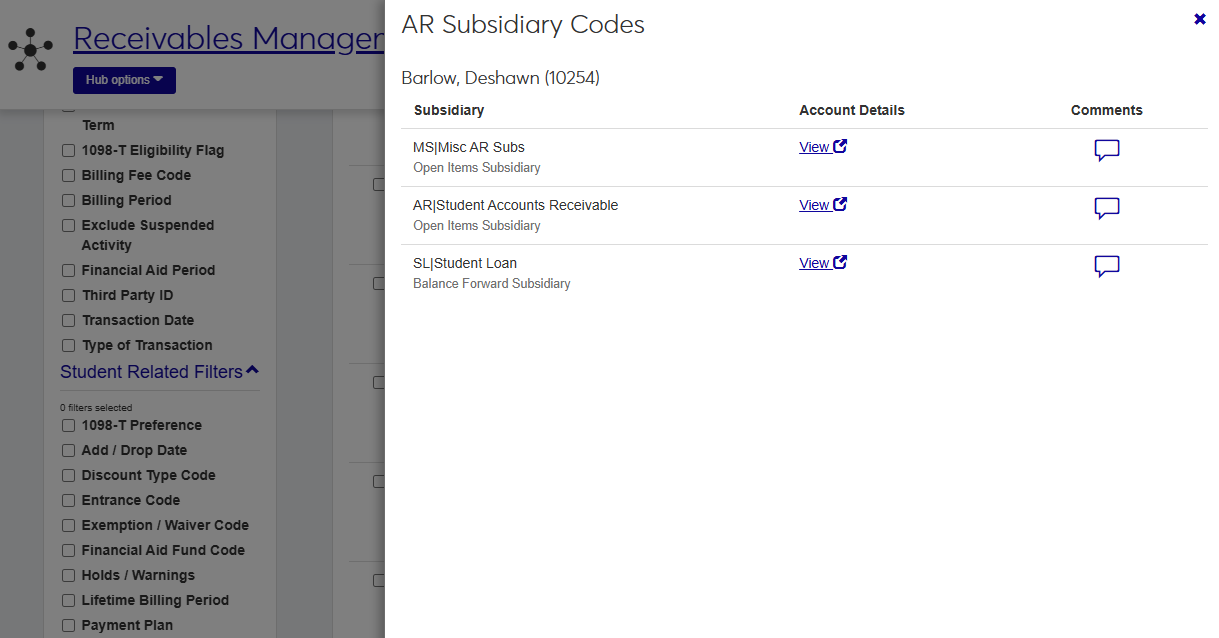Click the hub network logo icon
The height and width of the screenshot is (638, 1219).
point(31,48)
